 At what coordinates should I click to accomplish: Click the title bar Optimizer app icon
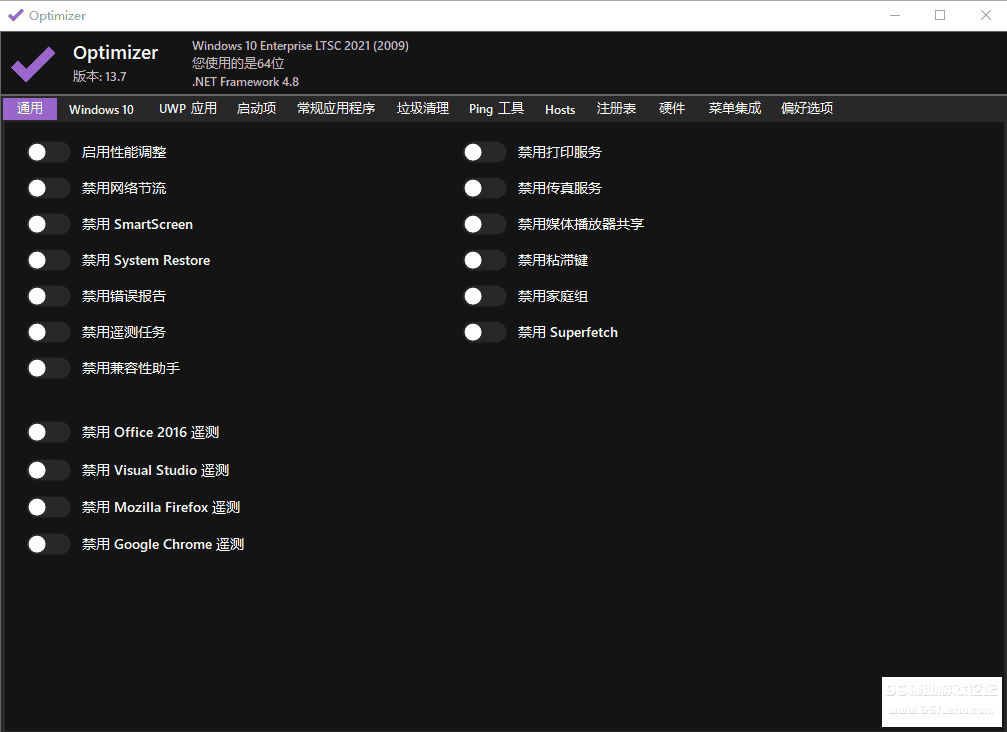click(x=15, y=15)
